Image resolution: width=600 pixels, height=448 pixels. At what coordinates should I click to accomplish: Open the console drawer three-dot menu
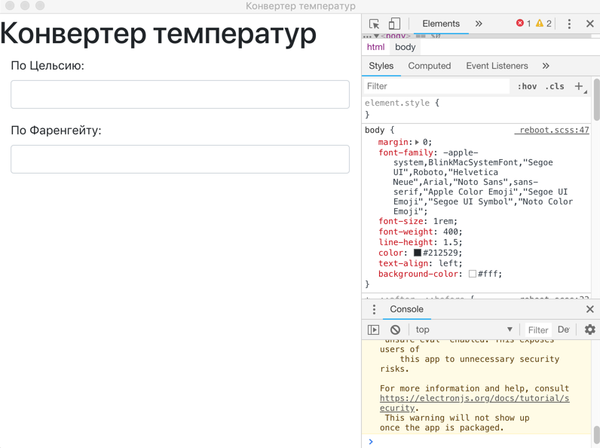[375, 310]
